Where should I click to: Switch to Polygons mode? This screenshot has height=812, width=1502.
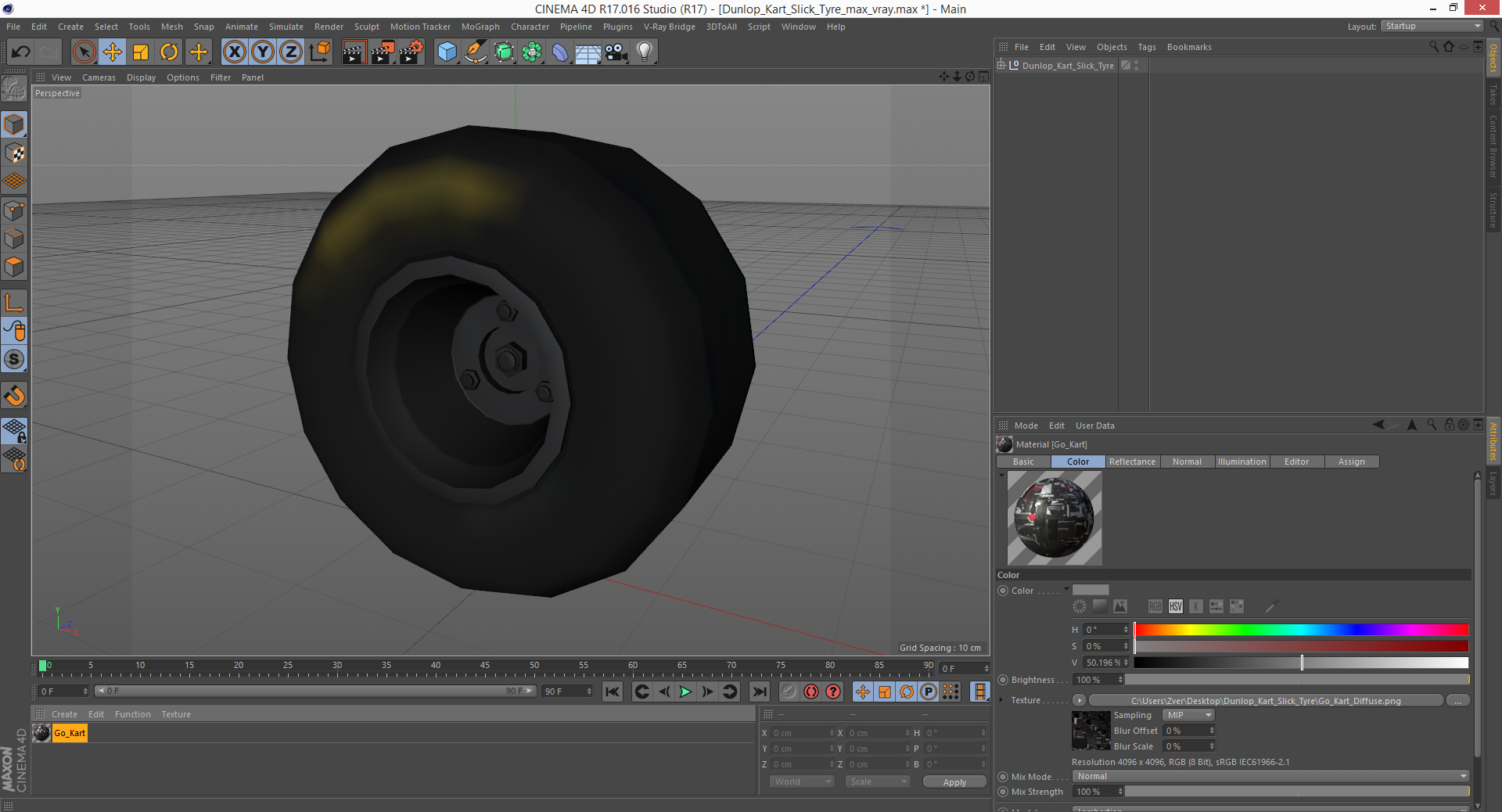(15, 267)
